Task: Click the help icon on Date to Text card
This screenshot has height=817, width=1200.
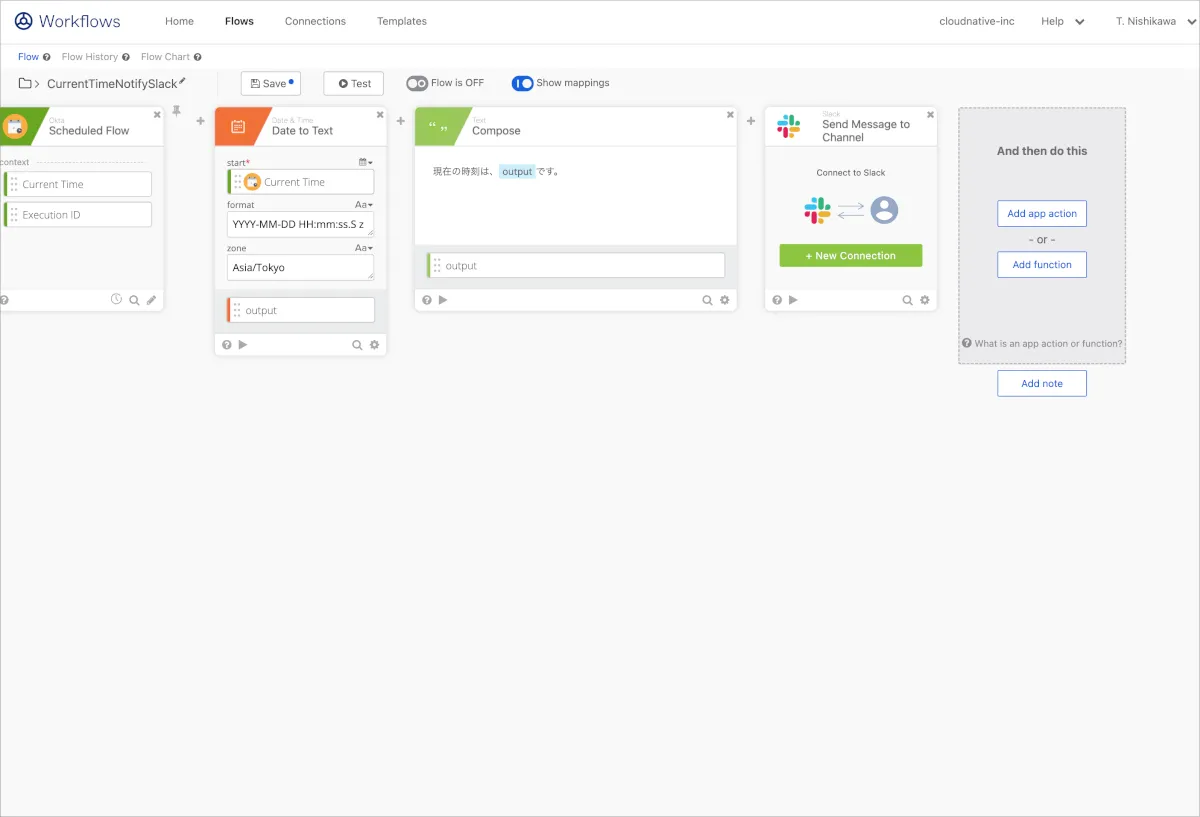Action: point(227,345)
